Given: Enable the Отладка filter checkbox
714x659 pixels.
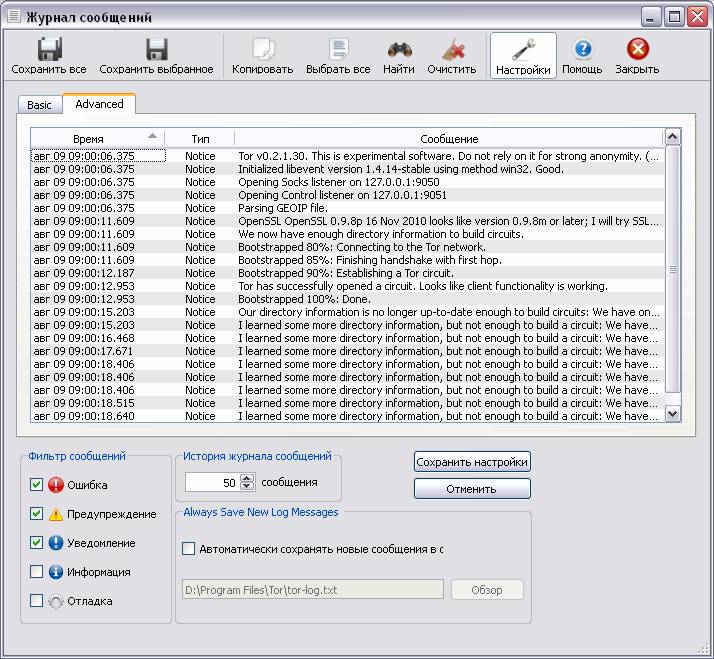Looking at the screenshot, I should pyautogui.click(x=37, y=601).
